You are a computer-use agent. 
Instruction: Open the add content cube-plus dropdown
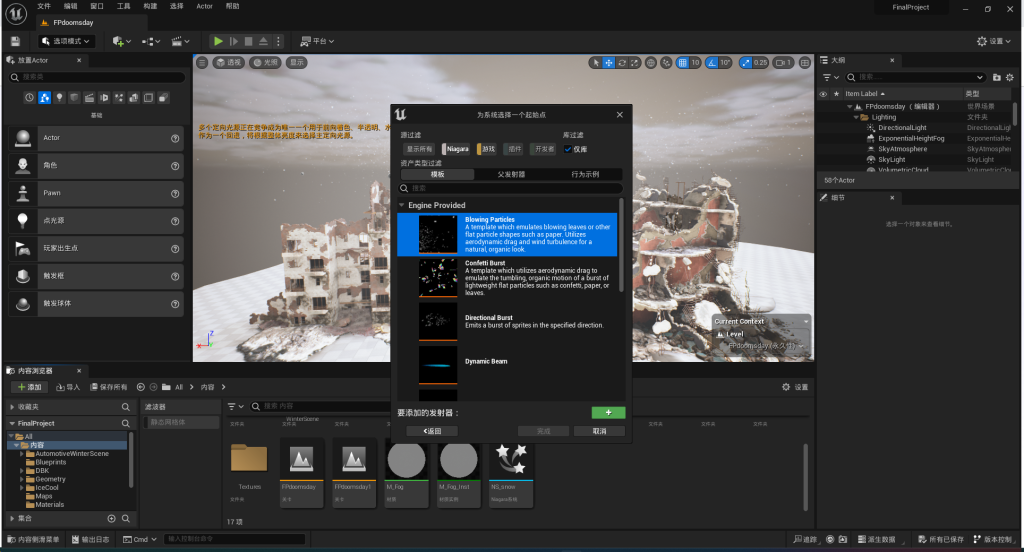(x=121, y=41)
